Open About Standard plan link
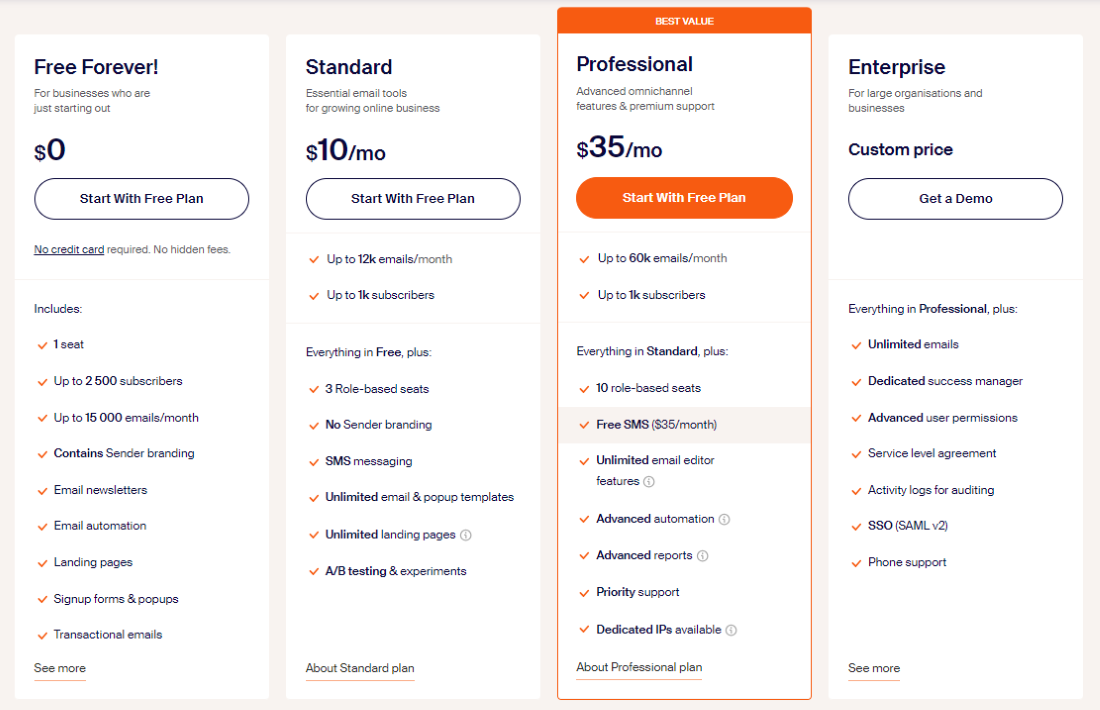The height and width of the screenshot is (710, 1100). [360, 668]
